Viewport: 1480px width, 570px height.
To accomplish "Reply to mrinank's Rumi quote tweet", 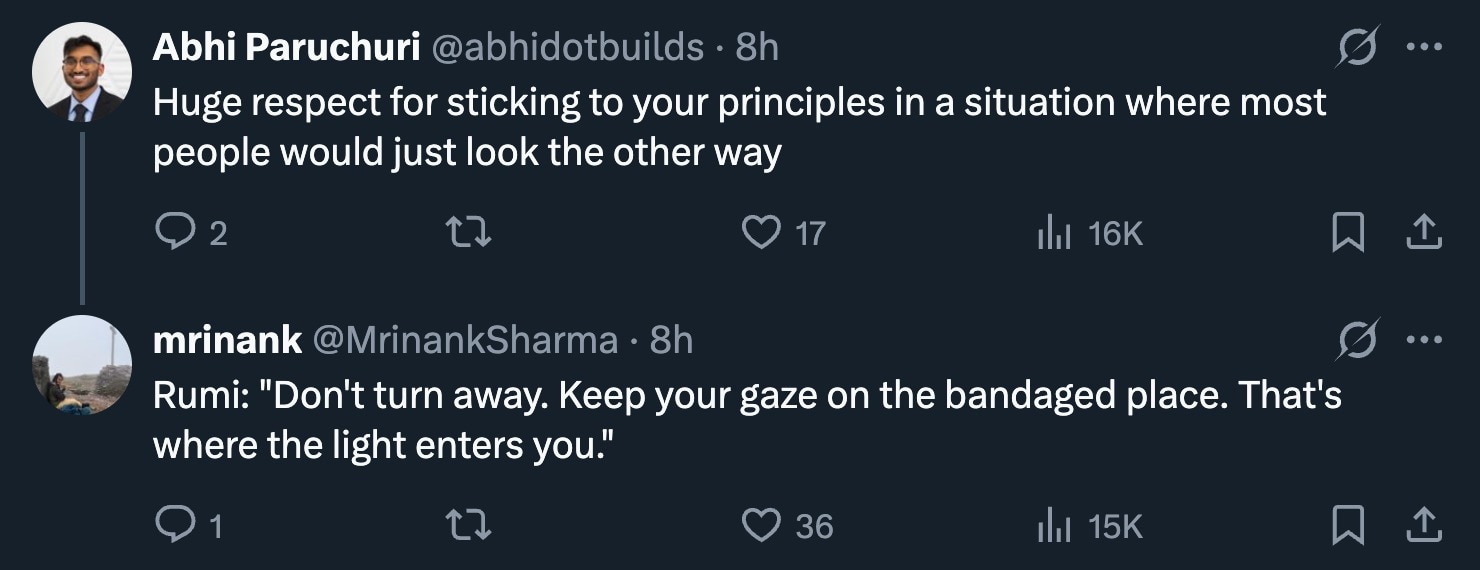I will click(x=174, y=525).
